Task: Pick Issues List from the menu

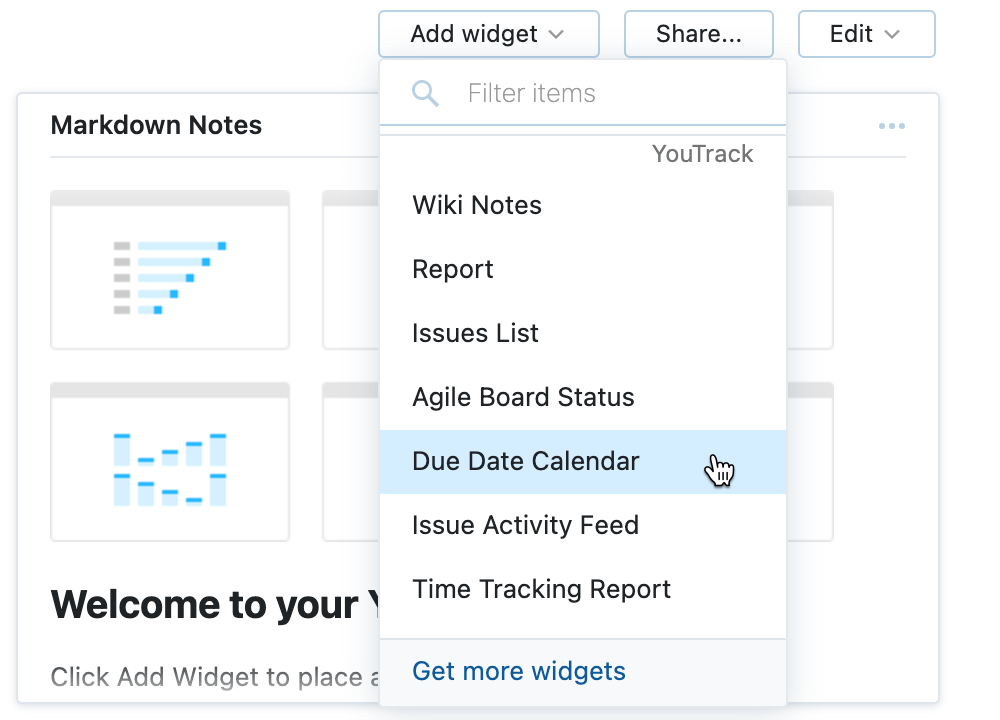Action: point(475,333)
